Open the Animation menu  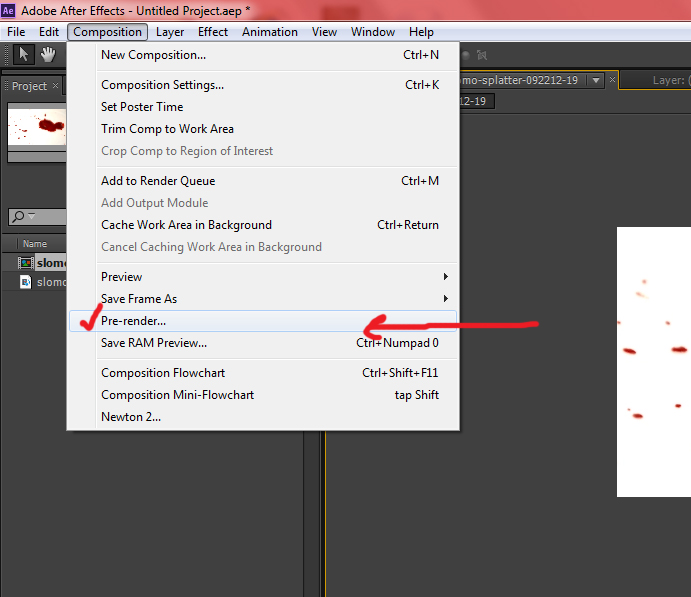[x=270, y=32]
